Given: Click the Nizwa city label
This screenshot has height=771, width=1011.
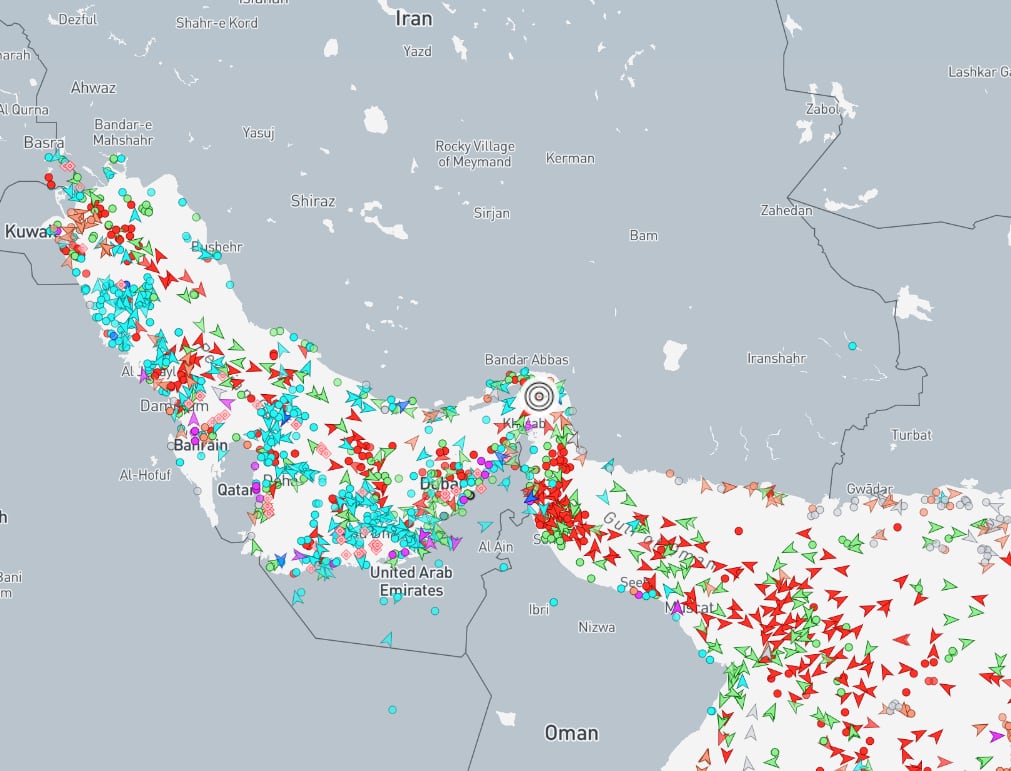Looking at the screenshot, I should pyautogui.click(x=598, y=627).
